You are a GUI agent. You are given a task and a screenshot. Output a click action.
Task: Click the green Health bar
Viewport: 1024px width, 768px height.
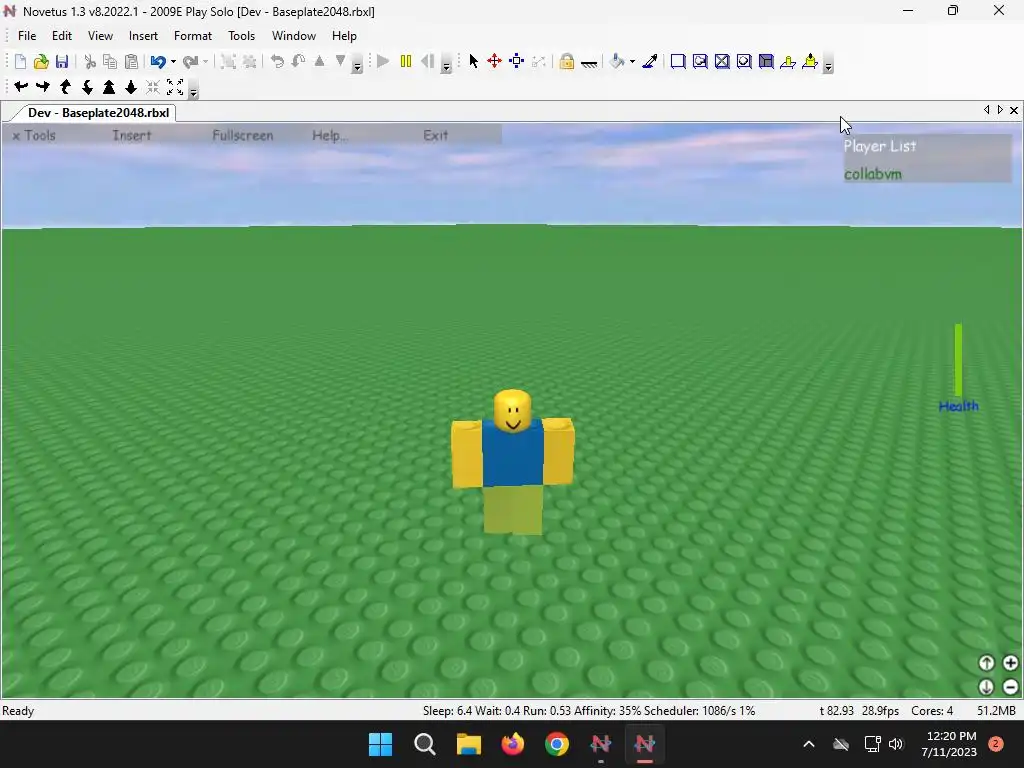tap(958, 360)
